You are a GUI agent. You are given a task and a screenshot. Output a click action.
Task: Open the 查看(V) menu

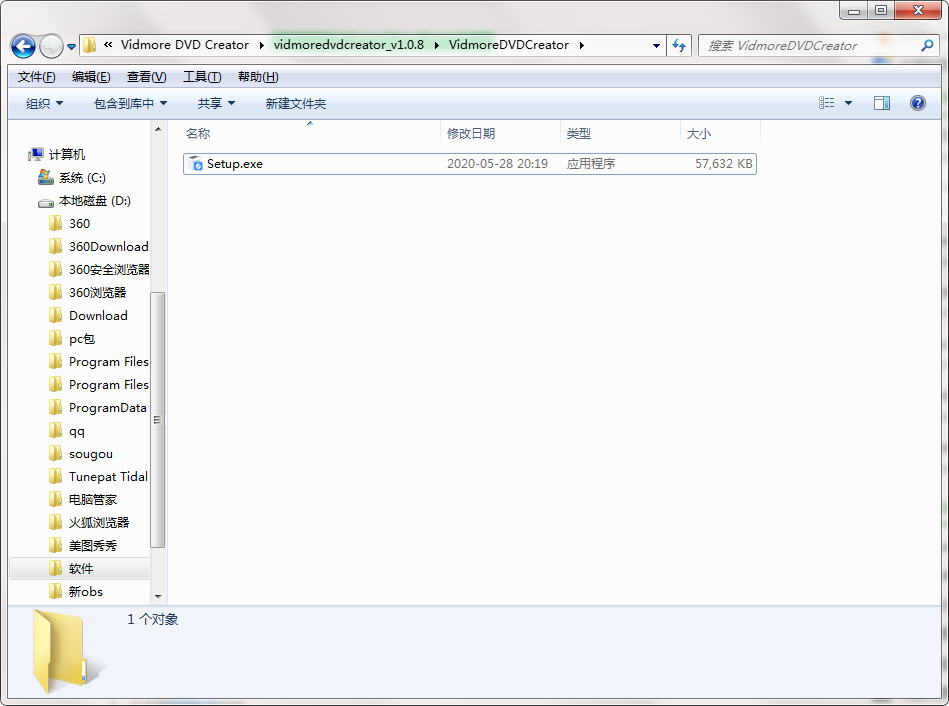click(146, 77)
